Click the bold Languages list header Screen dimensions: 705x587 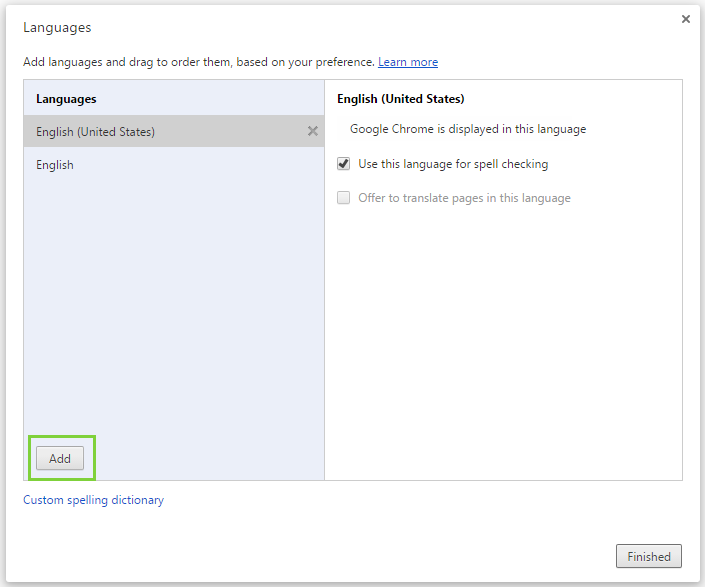pyautogui.click(x=66, y=99)
